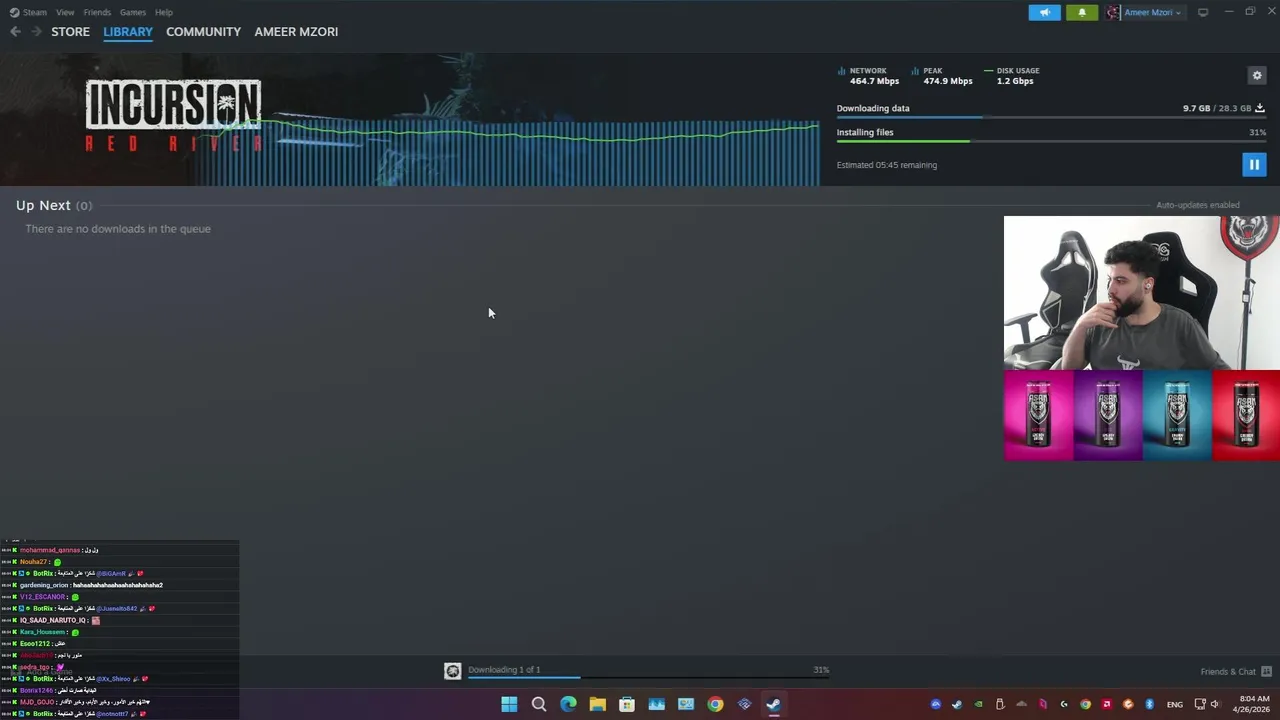Click the NVIDIA tray icon
The width and height of the screenshot is (1280, 720).
coord(979,704)
